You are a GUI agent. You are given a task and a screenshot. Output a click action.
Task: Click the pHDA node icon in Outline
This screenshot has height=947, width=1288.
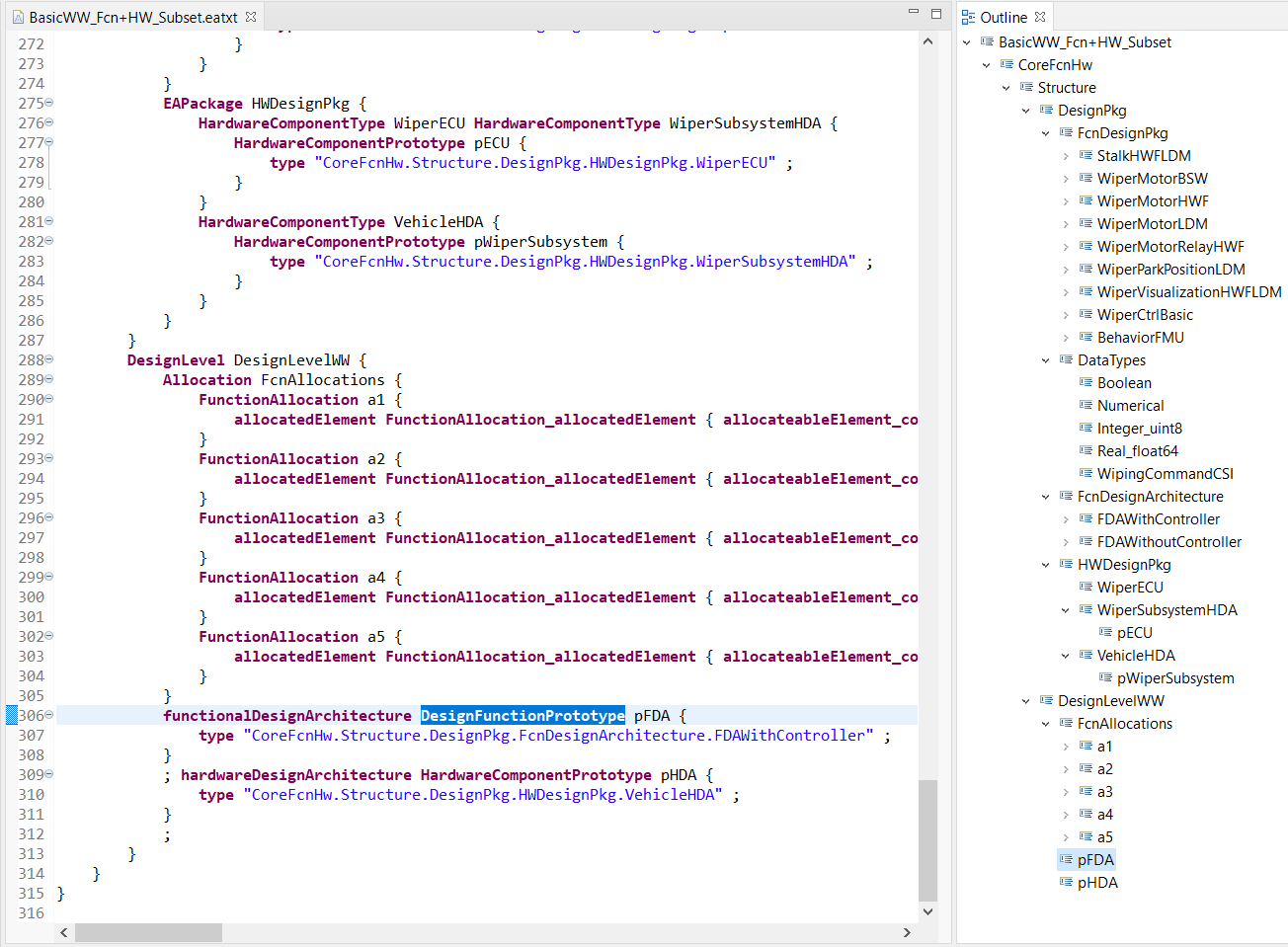(1066, 882)
